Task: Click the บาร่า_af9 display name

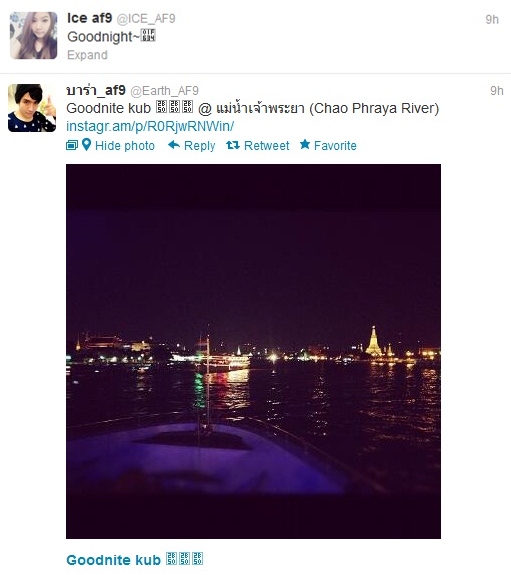Action: pyautogui.click(x=96, y=90)
